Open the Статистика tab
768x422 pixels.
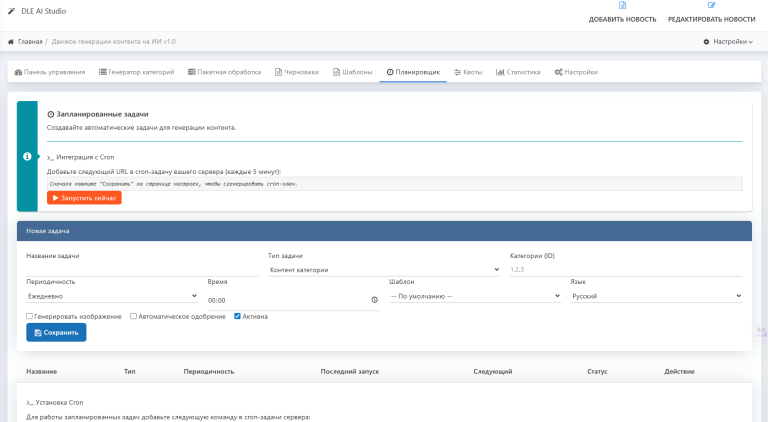pos(518,72)
